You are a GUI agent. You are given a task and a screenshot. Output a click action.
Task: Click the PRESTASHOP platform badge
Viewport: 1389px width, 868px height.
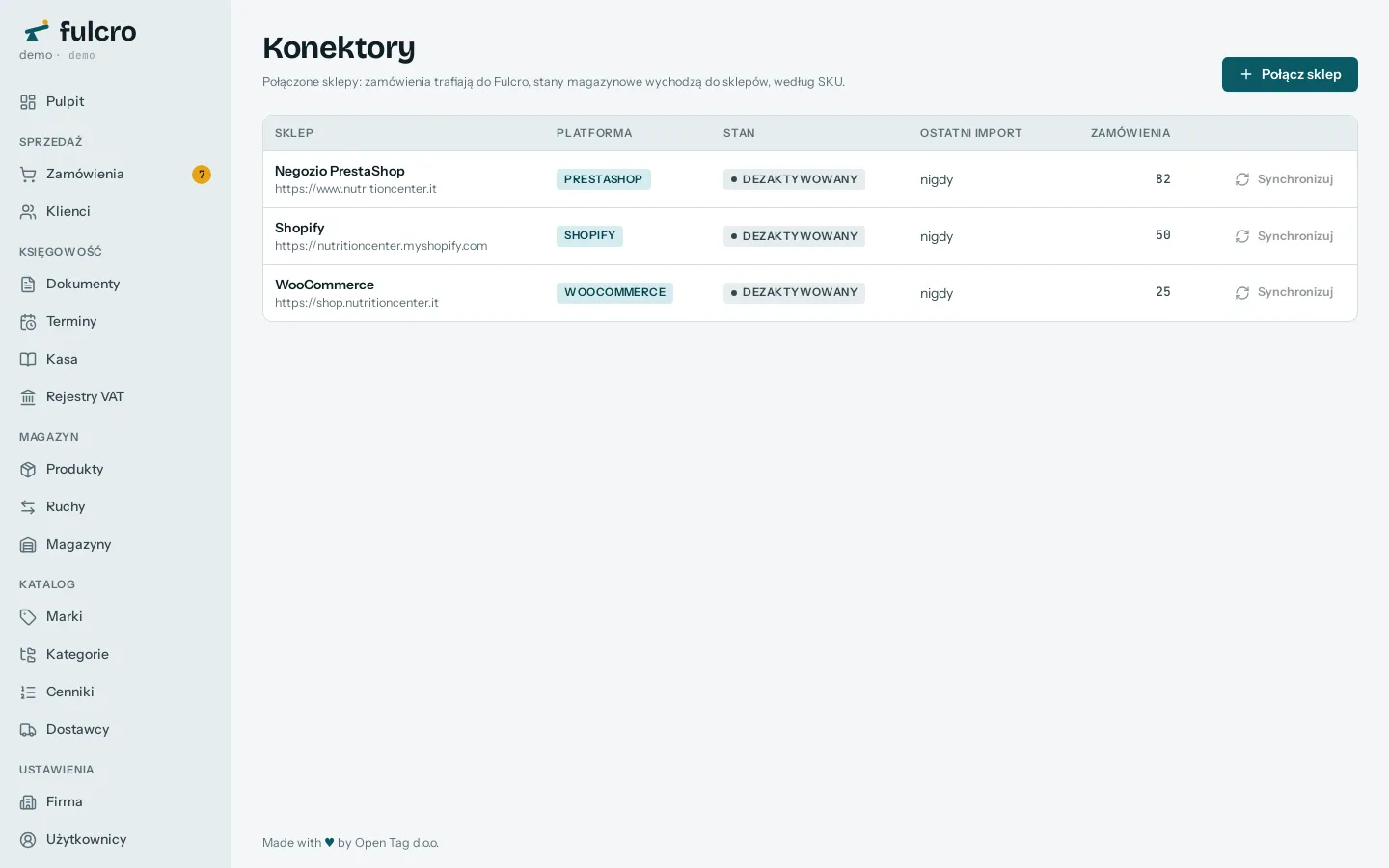(604, 179)
